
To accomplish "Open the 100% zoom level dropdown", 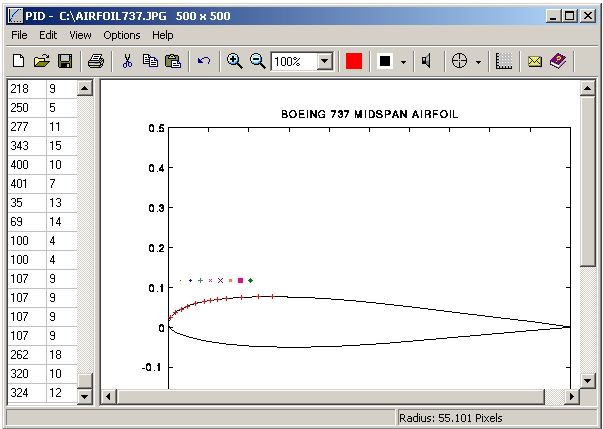I will coord(325,61).
